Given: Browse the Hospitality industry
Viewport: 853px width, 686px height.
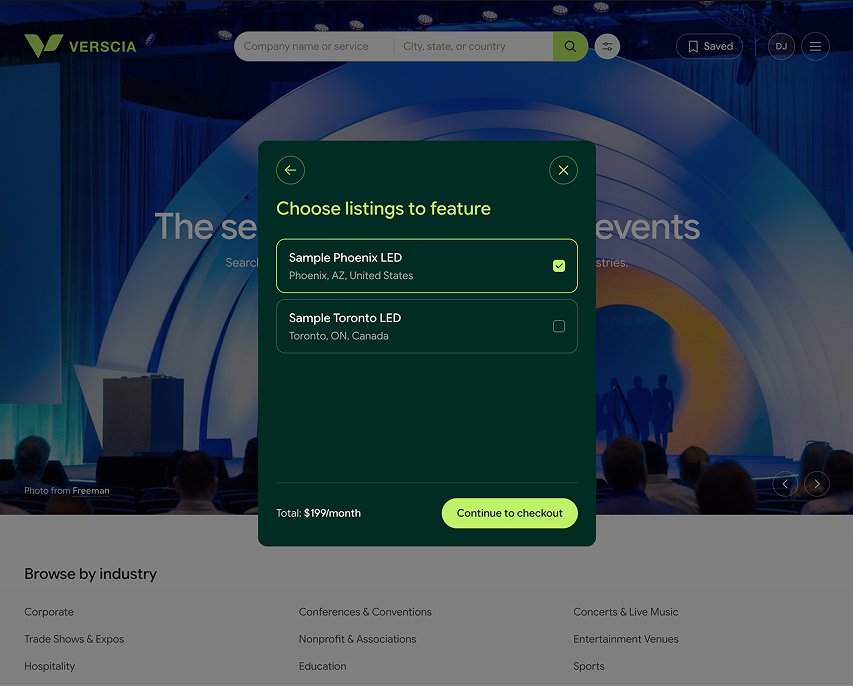Looking at the screenshot, I should tap(50, 666).
